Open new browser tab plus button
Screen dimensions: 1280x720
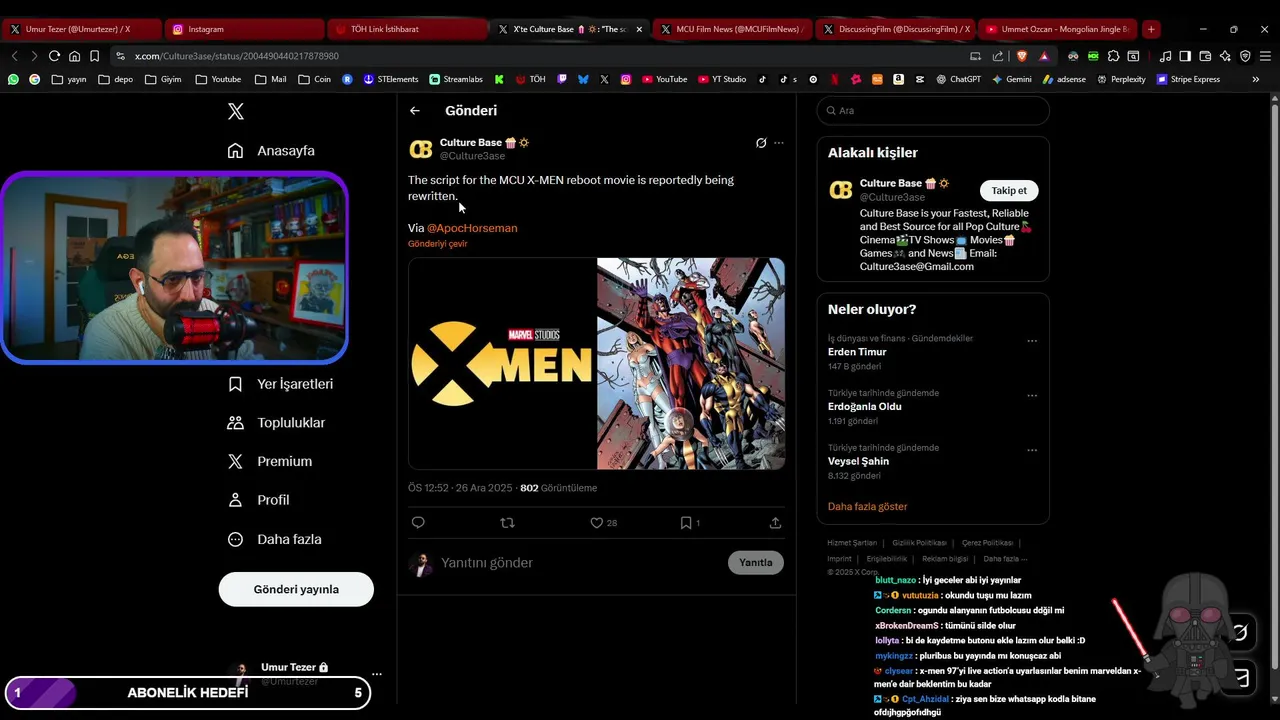[x=1151, y=29]
